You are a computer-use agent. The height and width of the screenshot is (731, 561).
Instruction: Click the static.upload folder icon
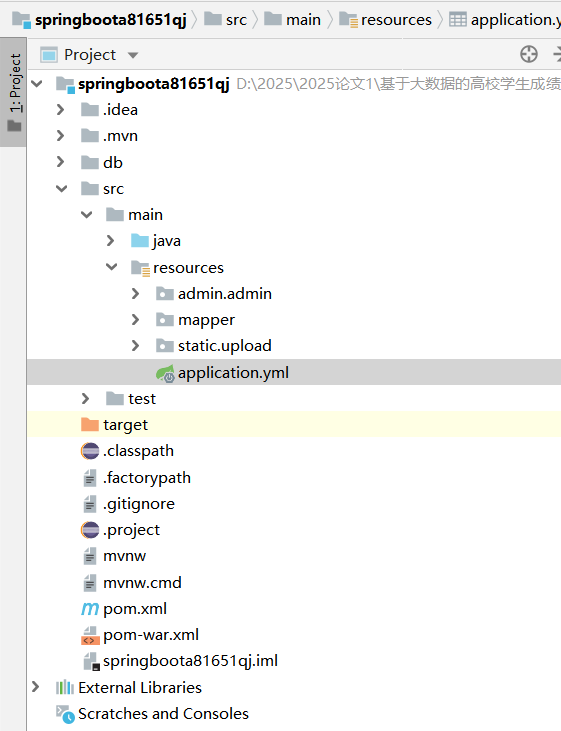(x=165, y=346)
